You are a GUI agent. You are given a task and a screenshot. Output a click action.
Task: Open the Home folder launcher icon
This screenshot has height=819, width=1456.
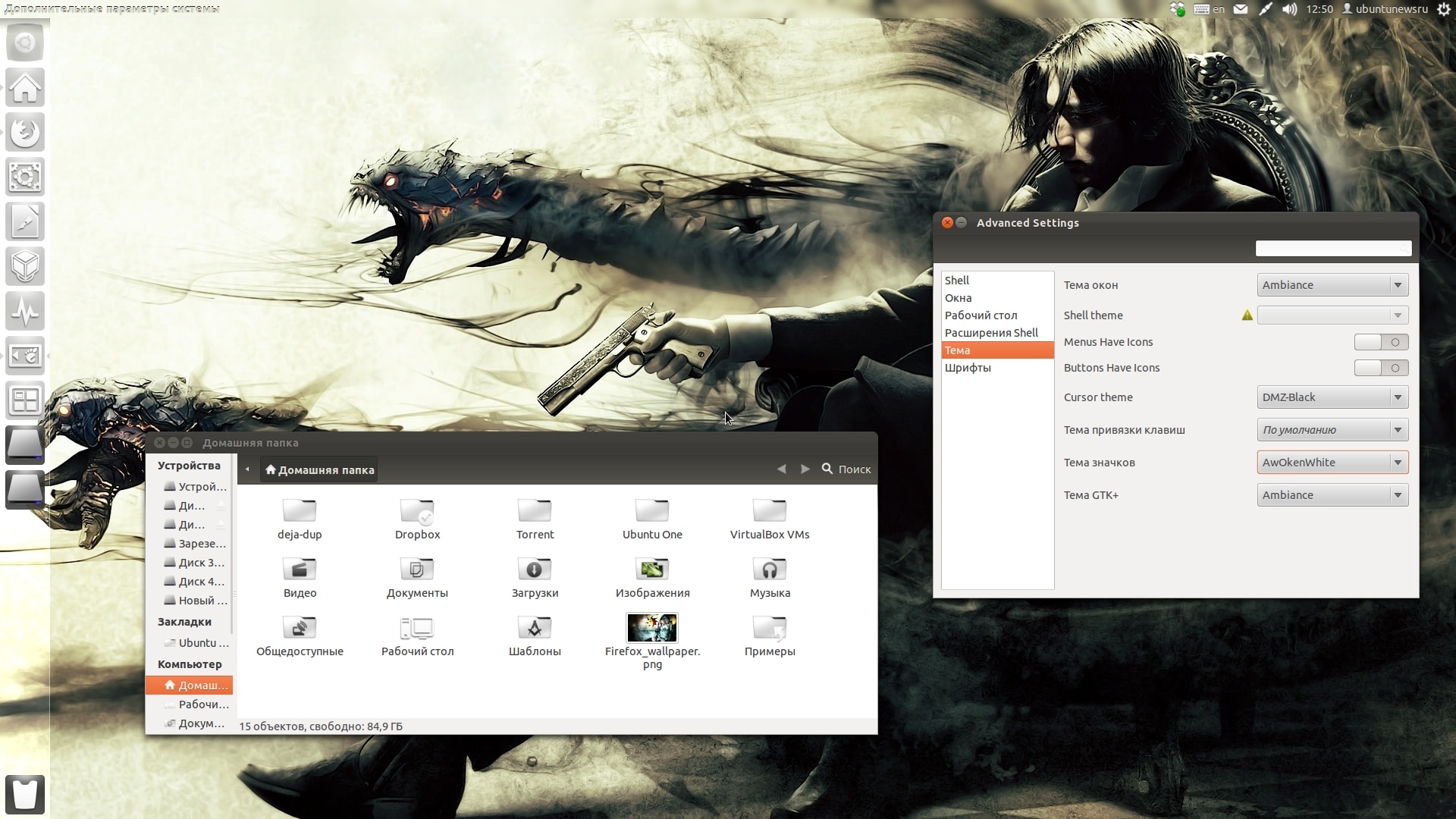pyautogui.click(x=25, y=87)
